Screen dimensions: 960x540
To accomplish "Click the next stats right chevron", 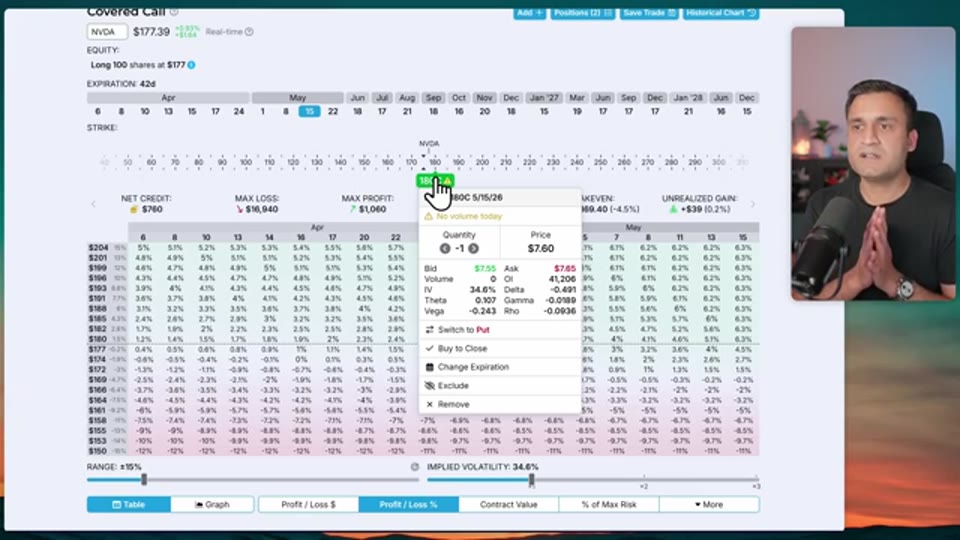I will pyautogui.click(x=753, y=204).
